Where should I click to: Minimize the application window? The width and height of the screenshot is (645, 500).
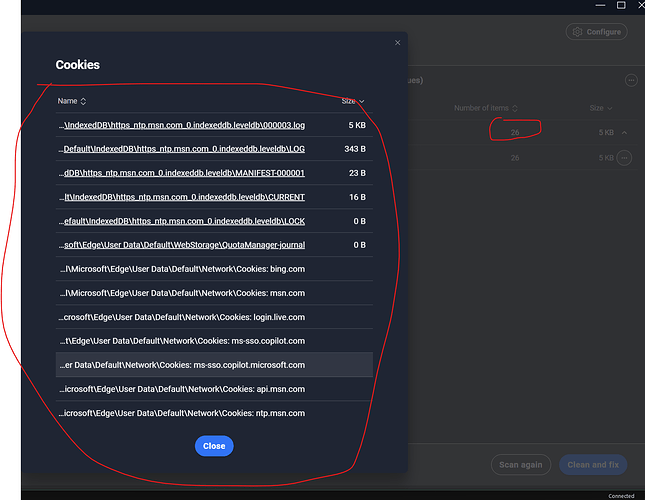point(600,5)
